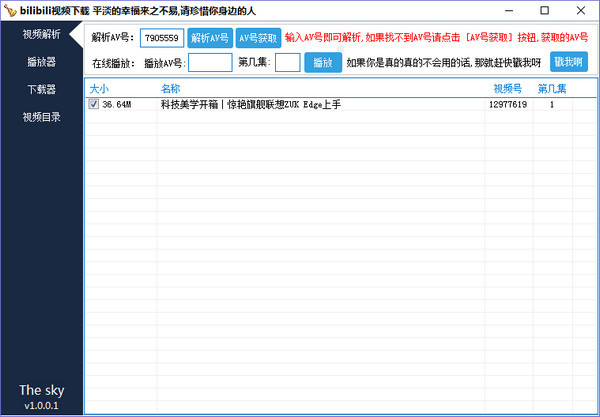Screen dimensions: 600x417
Task: Switch to the 视频解析 sidebar tab
Action: coord(40,35)
